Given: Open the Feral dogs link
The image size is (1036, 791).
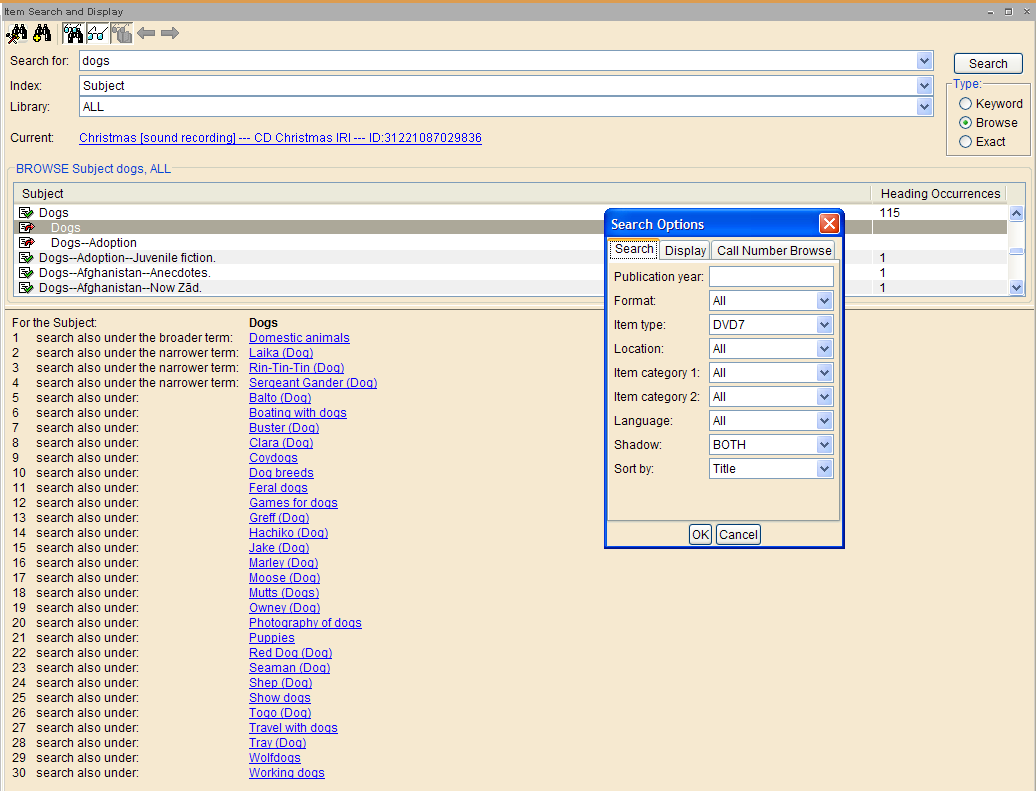Looking at the screenshot, I should click(x=278, y=488).
